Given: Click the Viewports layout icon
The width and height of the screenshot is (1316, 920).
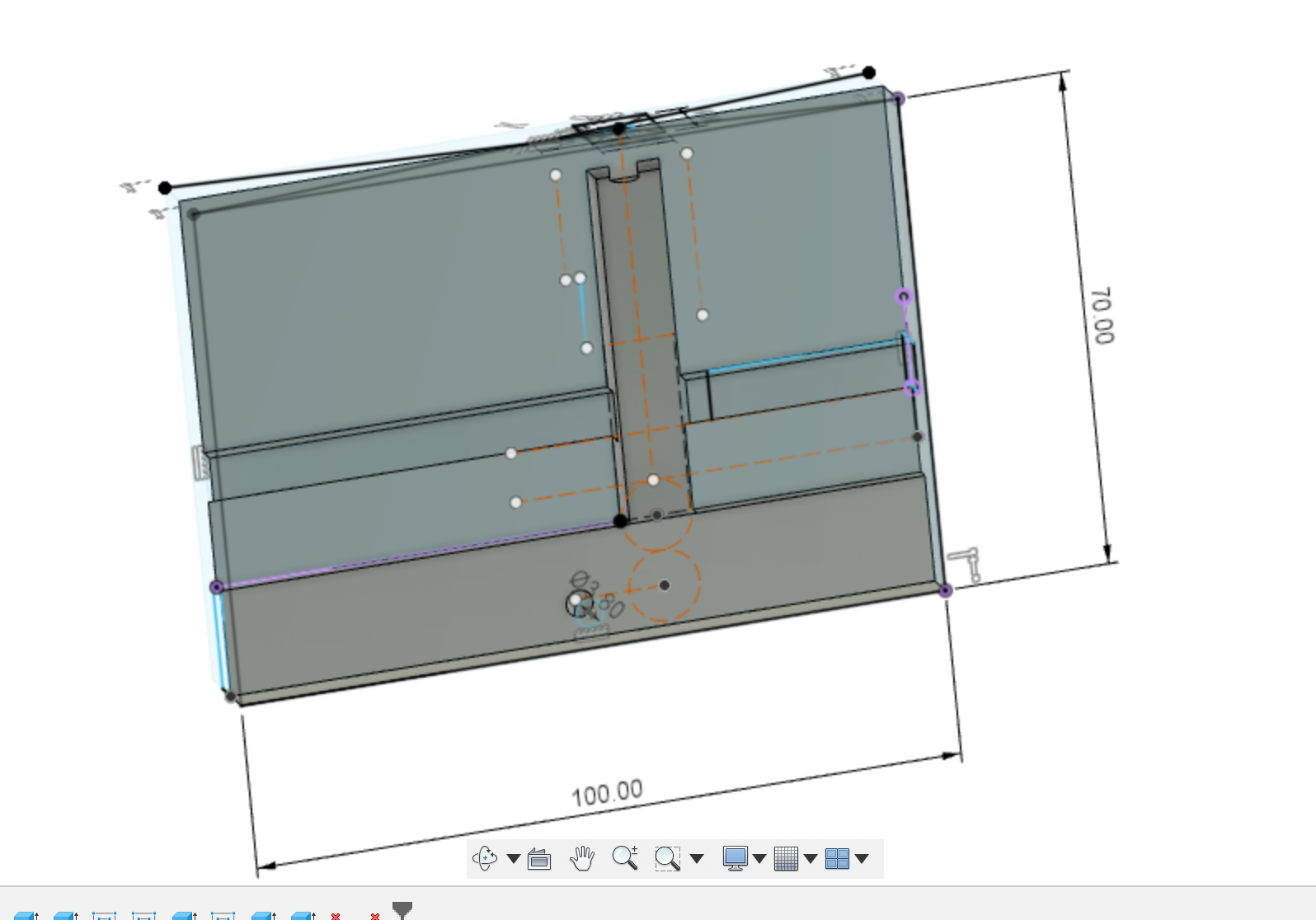Looking at the screenshot, I should (x=837, y=859).
